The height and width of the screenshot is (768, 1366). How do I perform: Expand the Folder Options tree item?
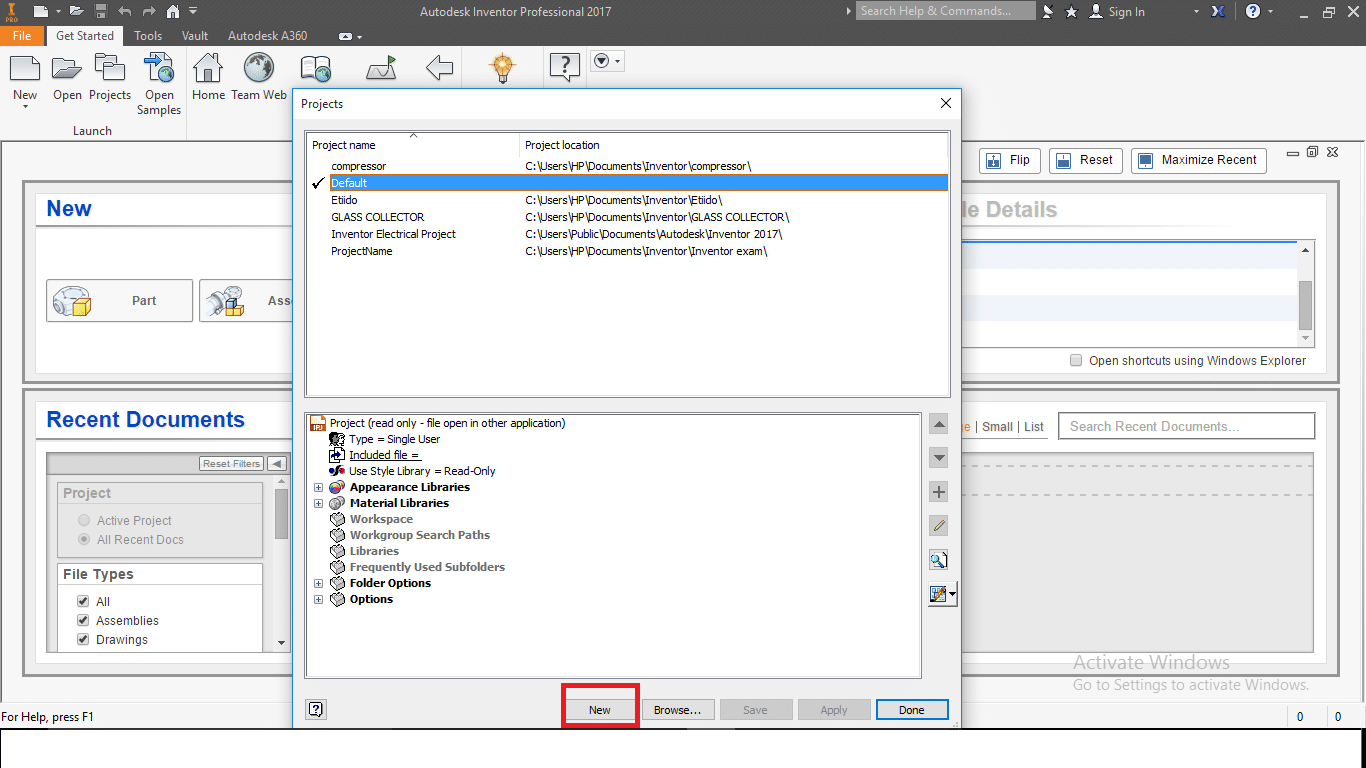(x=319, y=583)
